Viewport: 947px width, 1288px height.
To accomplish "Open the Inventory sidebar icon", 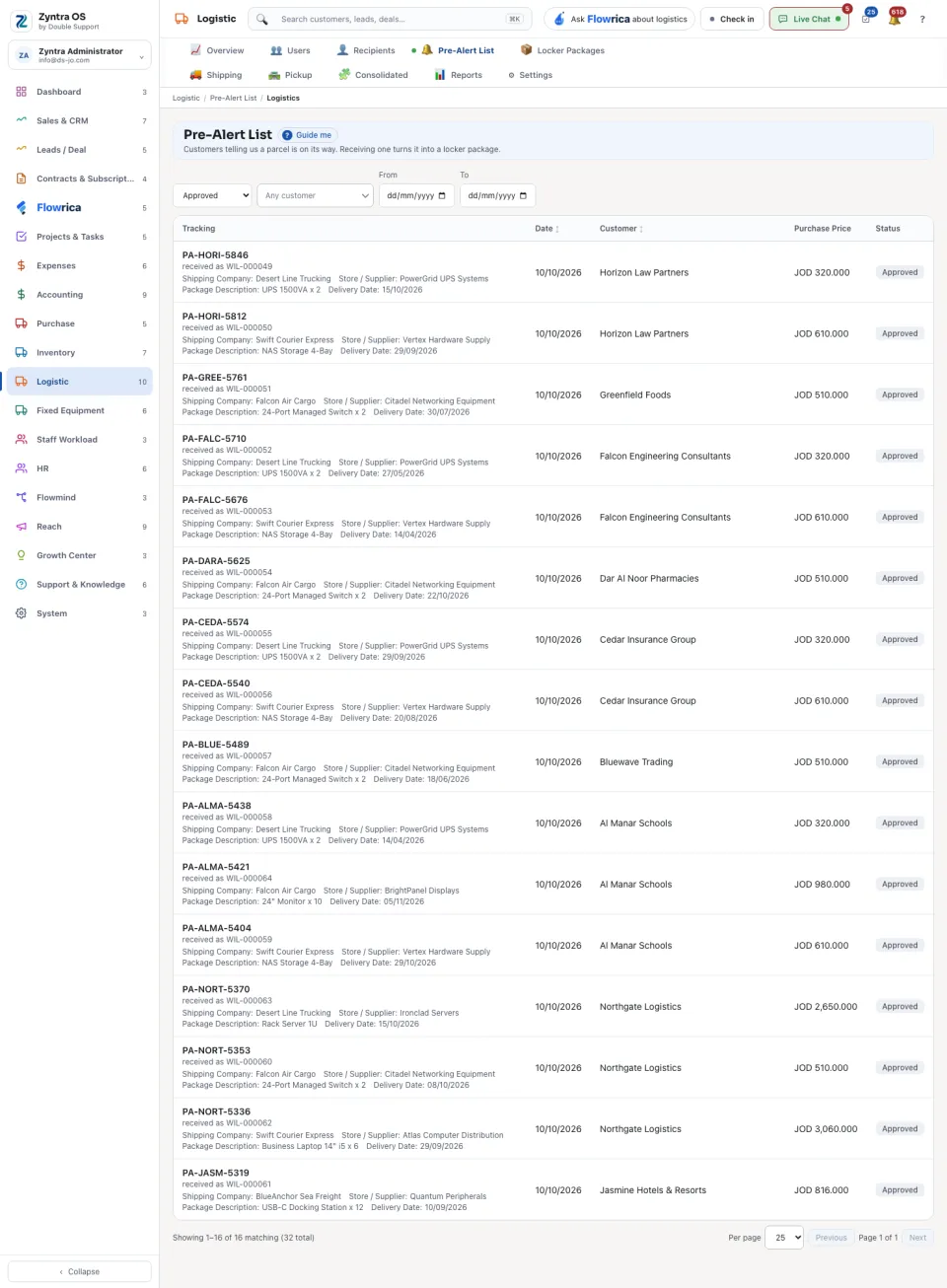I will coord(21,352).
